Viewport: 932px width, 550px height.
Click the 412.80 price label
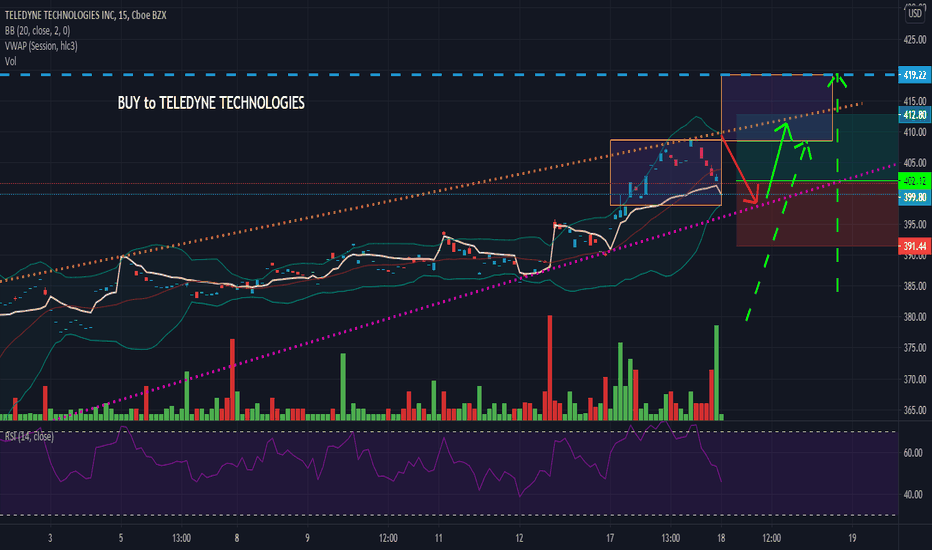pyautogui.click(x=914, y=115)
